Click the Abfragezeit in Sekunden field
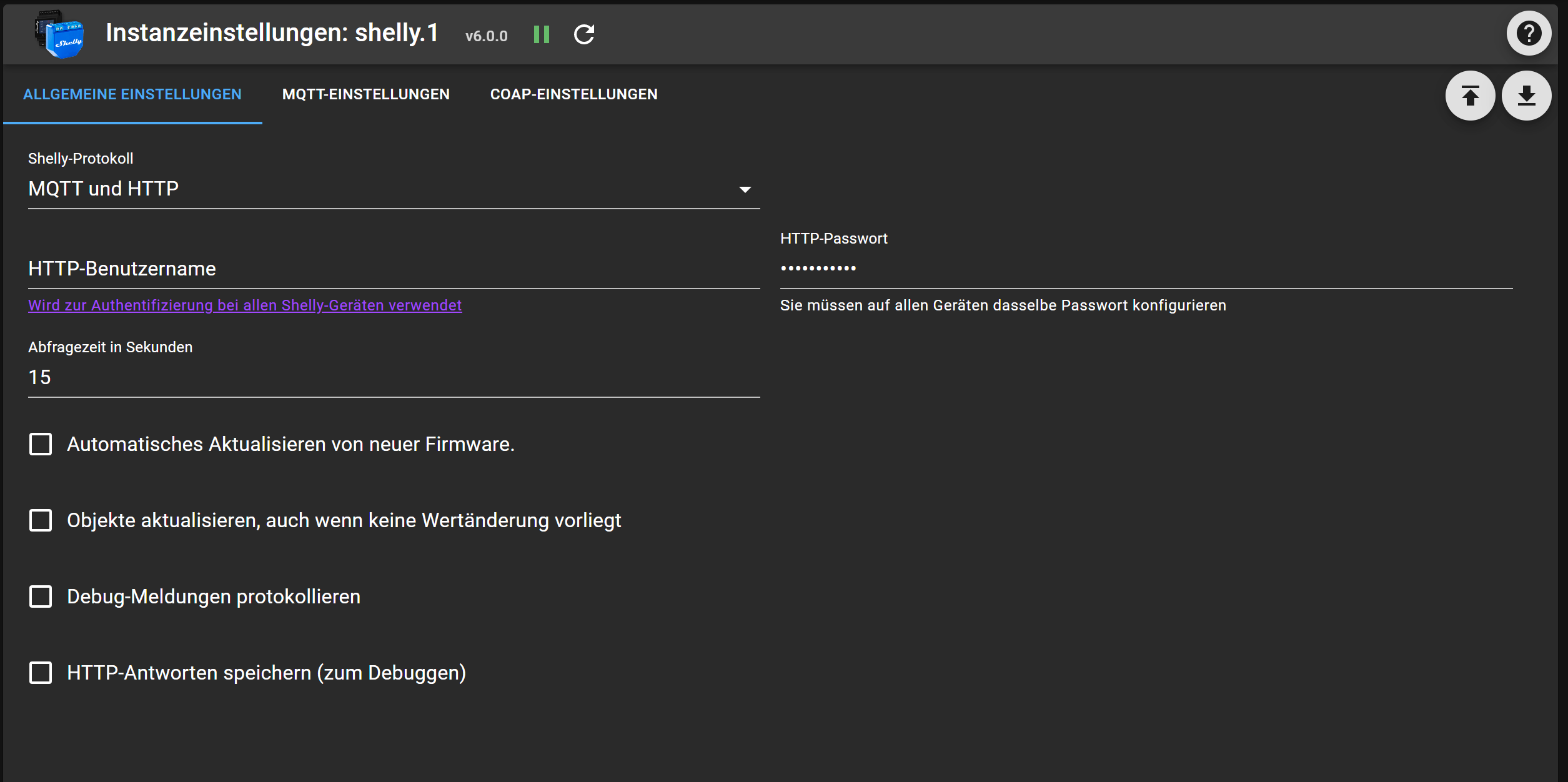1568x782 pixels. (x=394, y=378)
